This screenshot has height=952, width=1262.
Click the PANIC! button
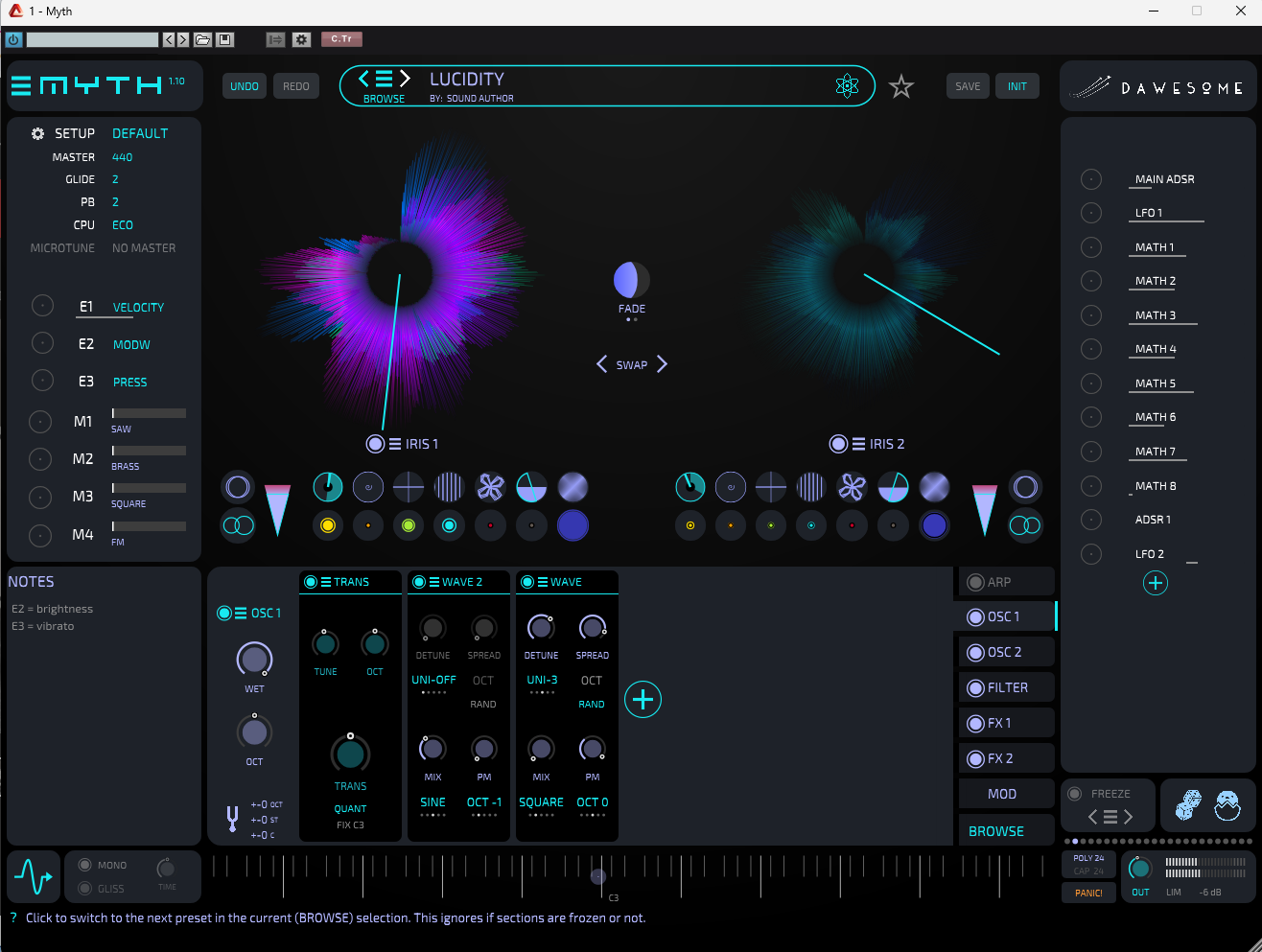1088,893
